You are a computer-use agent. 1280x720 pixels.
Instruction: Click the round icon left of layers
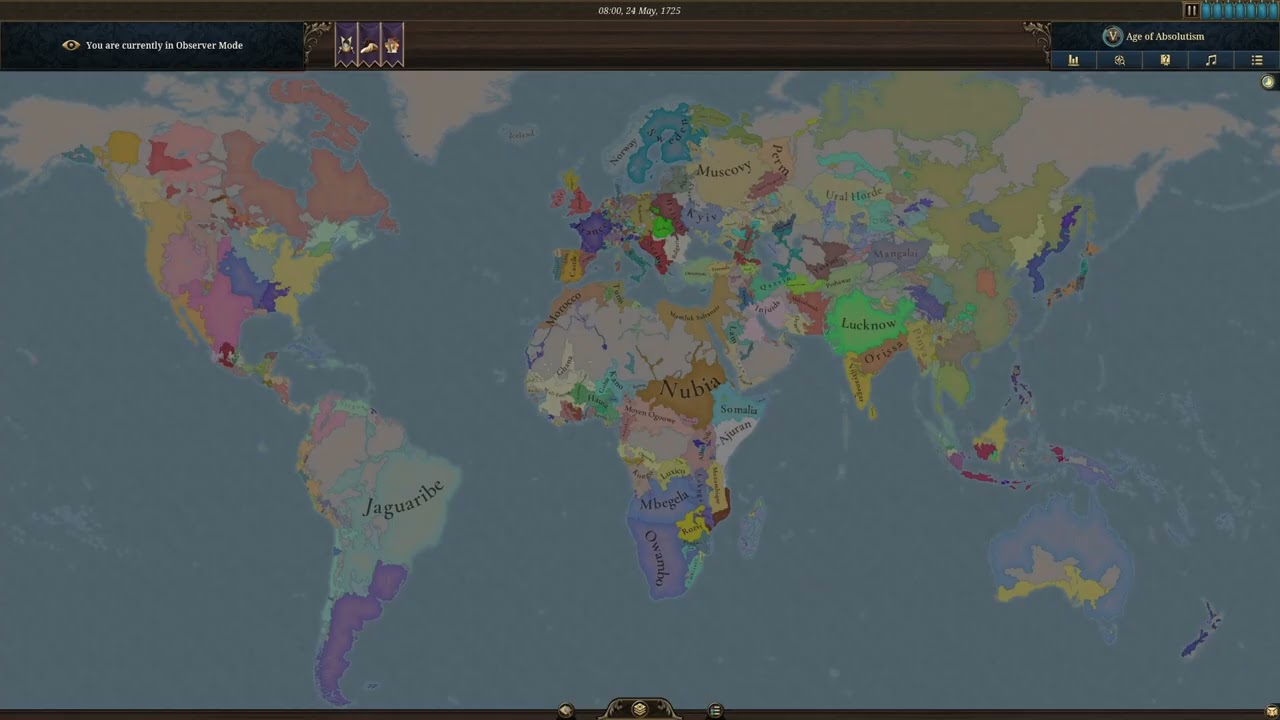pos(565,711)
